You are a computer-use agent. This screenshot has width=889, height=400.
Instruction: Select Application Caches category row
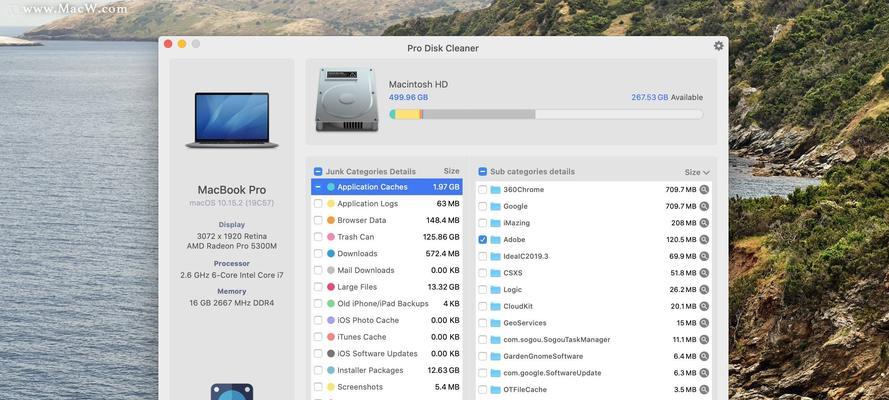point(387,187)
